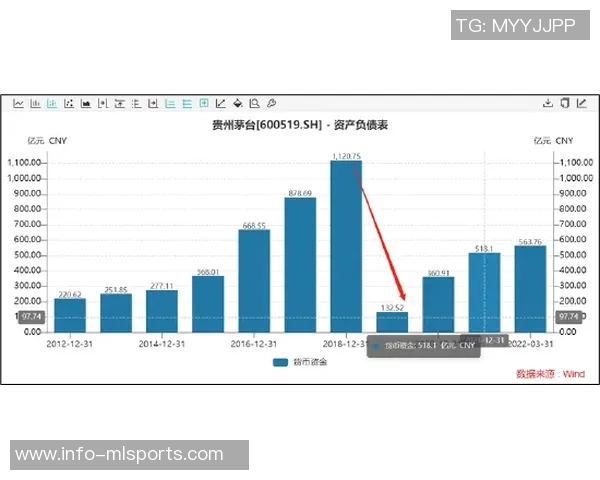Click the bar labeled 368.01
The image size is (600, 480).
point(208,304)
